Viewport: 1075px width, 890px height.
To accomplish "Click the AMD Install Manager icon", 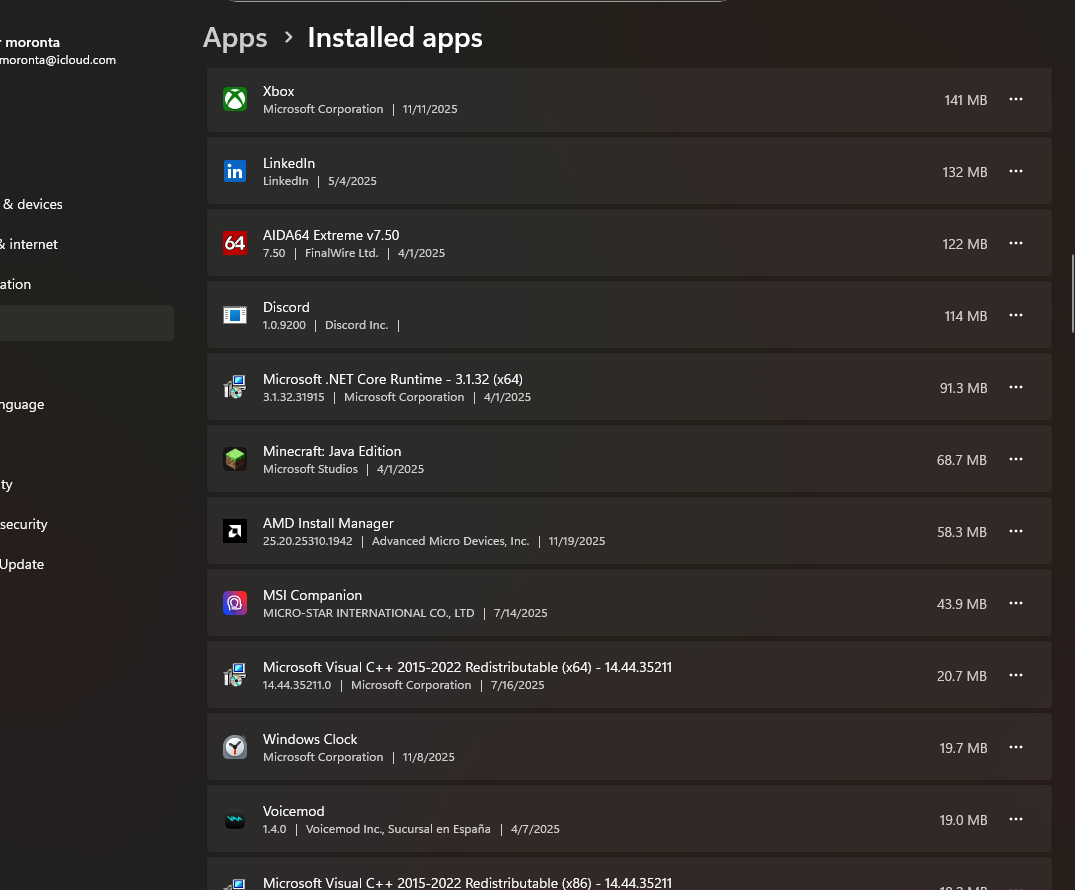I will (235, 532).
